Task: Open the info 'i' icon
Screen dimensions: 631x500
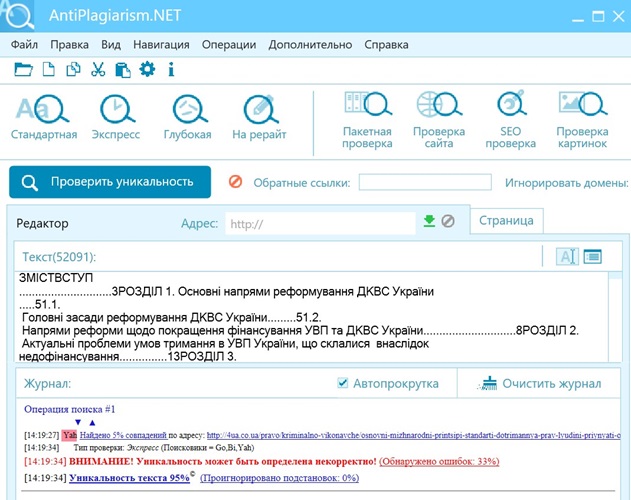Action: click(171, 70)
